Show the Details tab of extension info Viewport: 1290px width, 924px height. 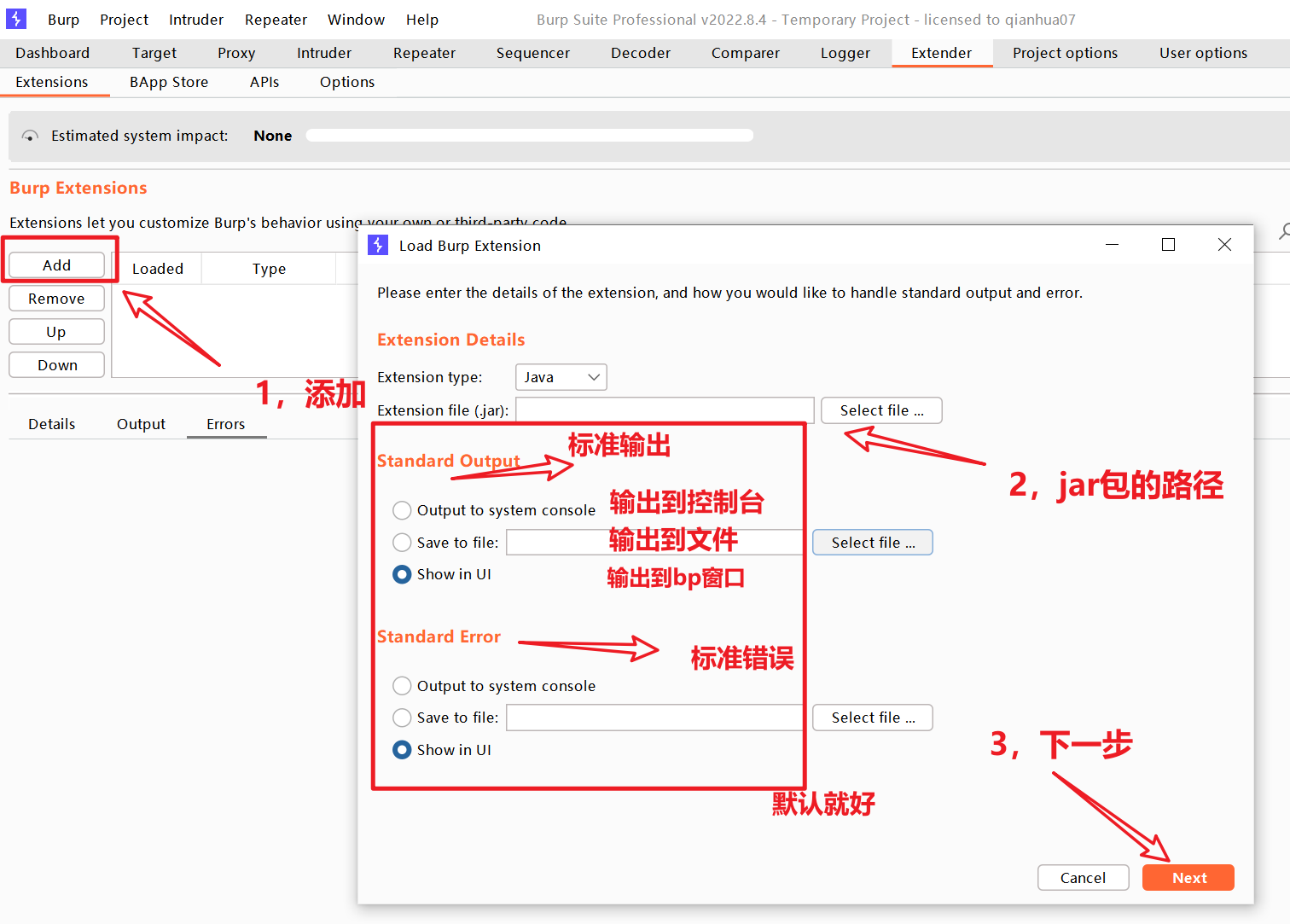tap(52, 424)
